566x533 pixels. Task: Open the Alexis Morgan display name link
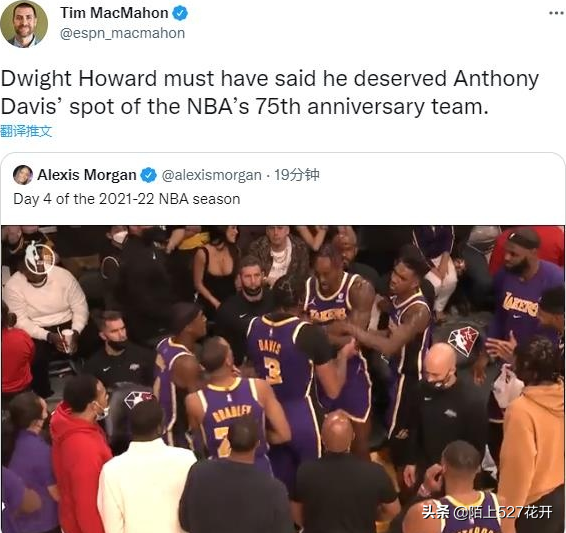click(x=87, y=175)
